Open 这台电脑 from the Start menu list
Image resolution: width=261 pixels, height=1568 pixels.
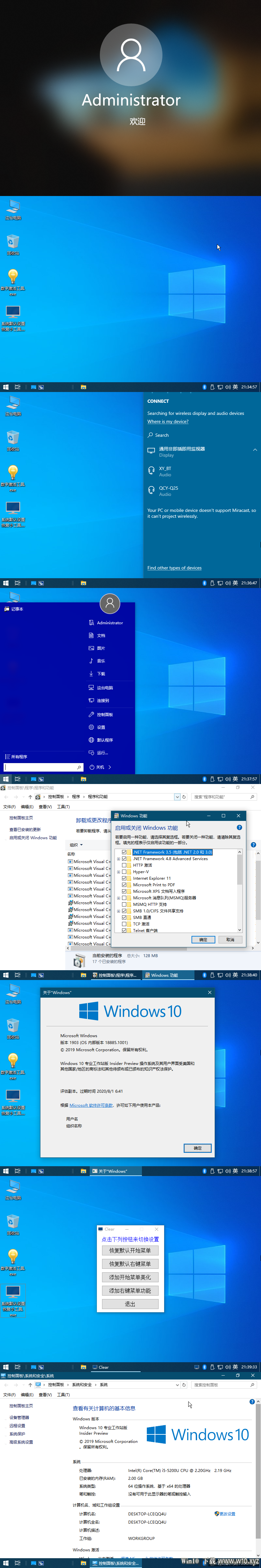pos(101,688)
